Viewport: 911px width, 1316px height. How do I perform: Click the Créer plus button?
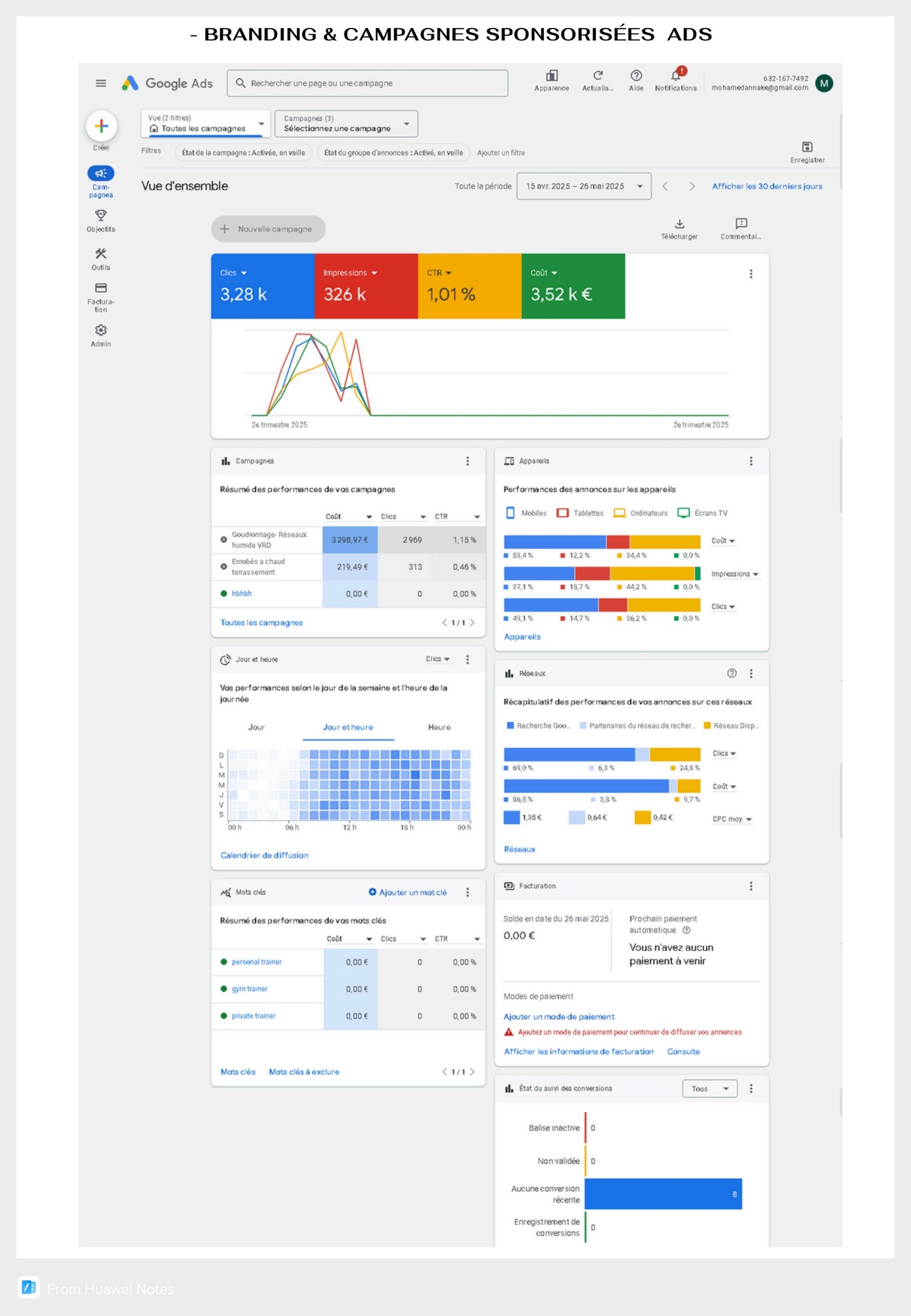click(101, 126)
